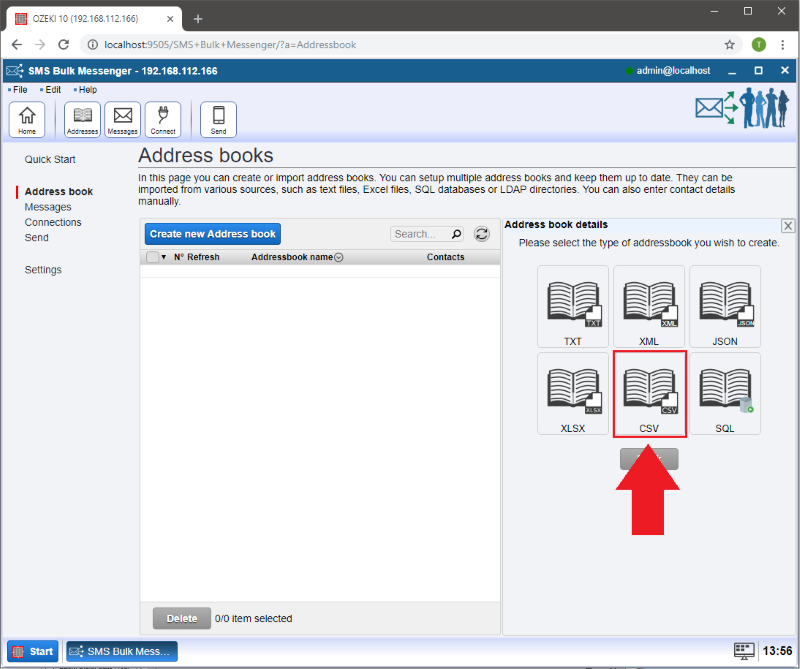Refresh the address book list
800x669 pixels.
pos(482,234)
